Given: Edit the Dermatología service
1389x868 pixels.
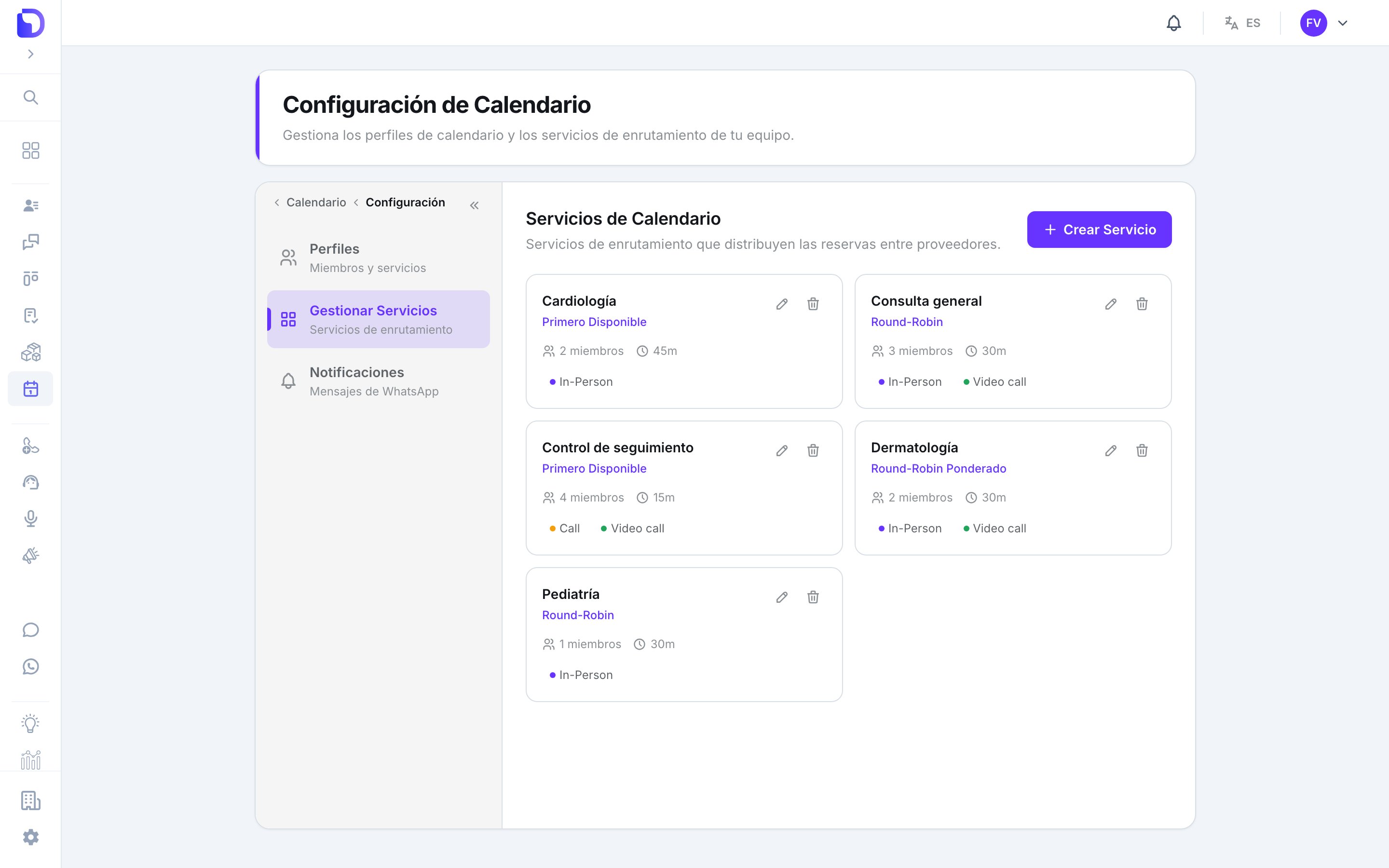Looking at the screenshot, I should pos(1111,451).
